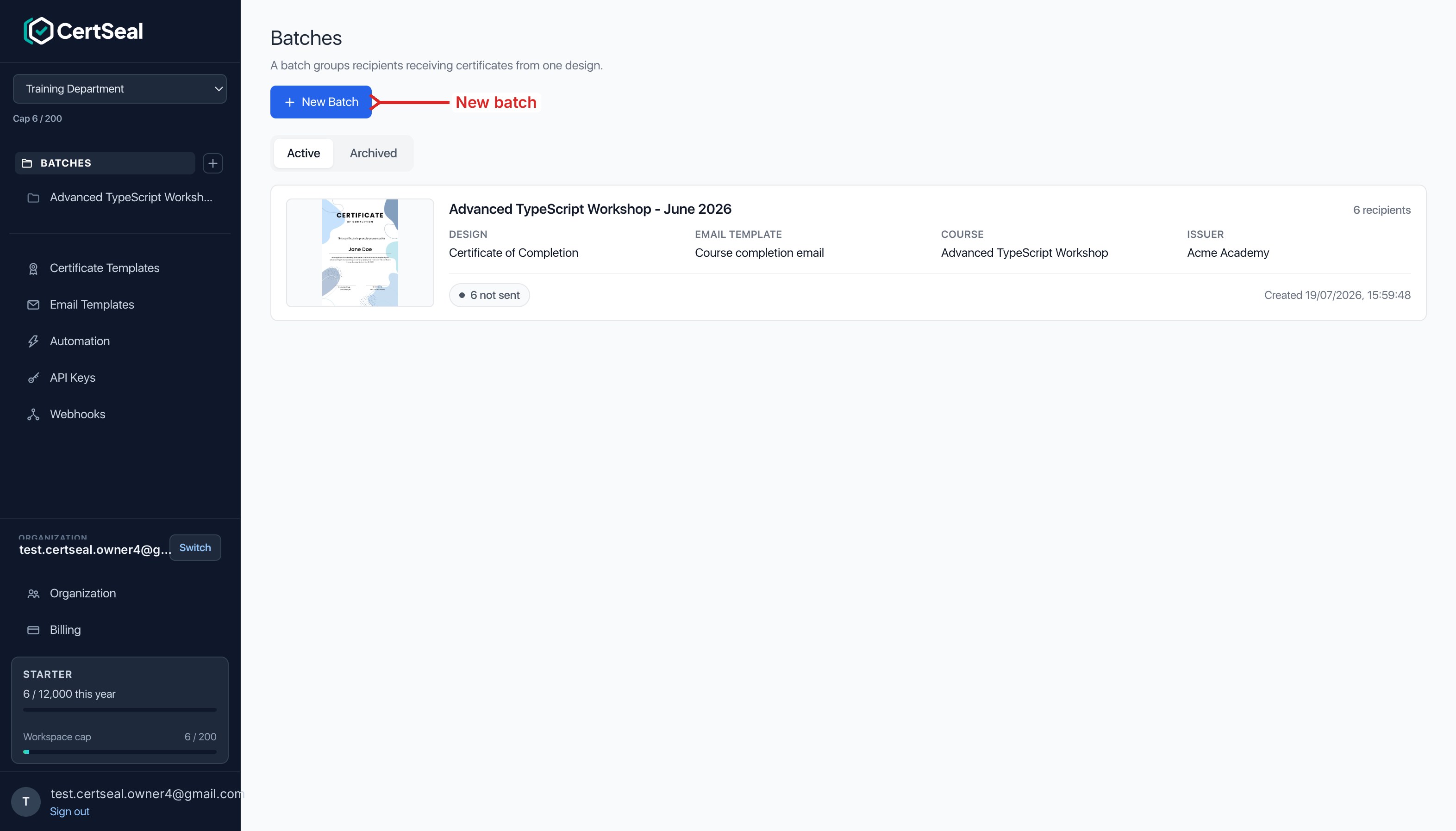Switch to the Archived tab
Image resolution: width=1456 pixels, height=831 pixels.
pos(374,154)
